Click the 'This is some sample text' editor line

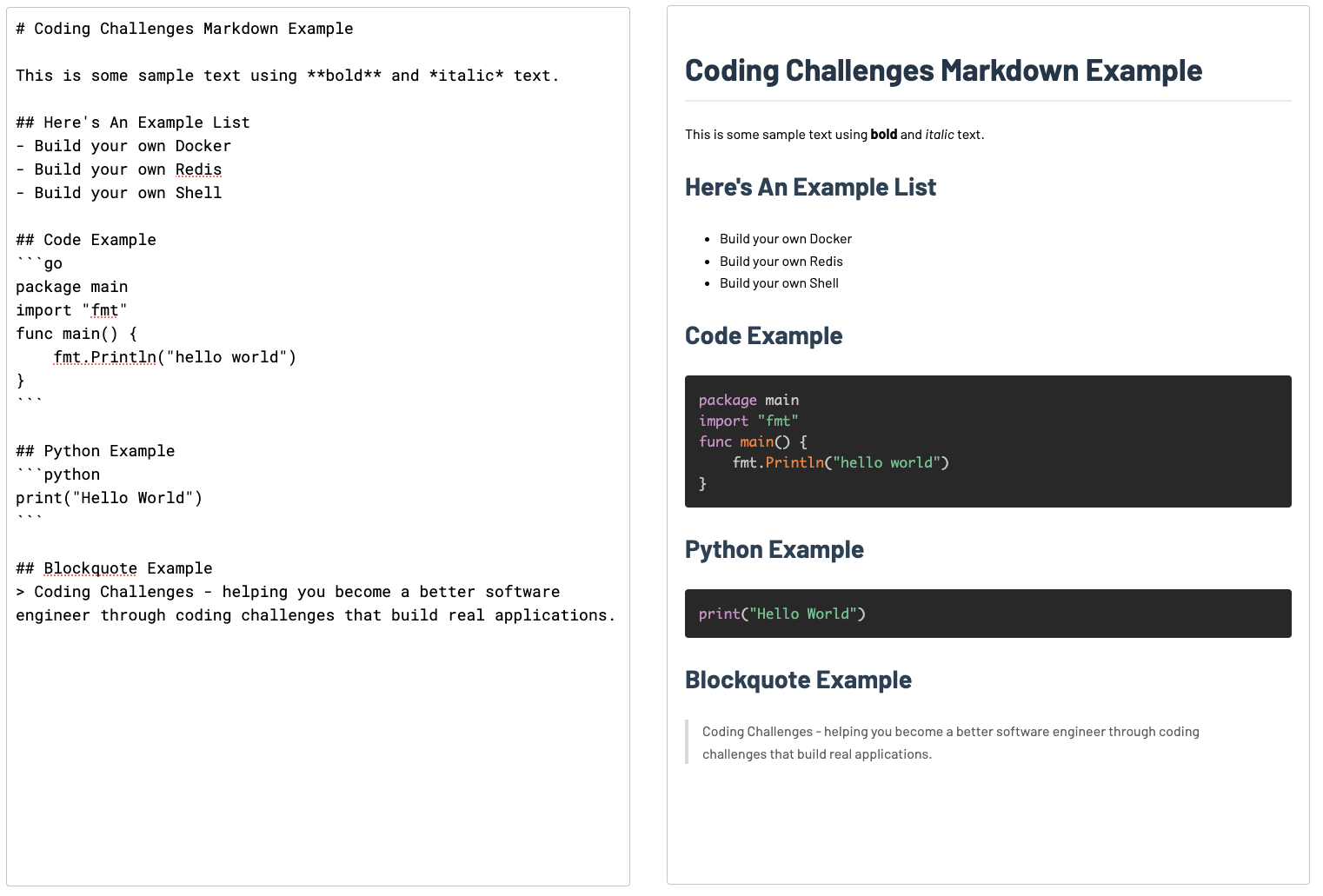pos(287,76)
